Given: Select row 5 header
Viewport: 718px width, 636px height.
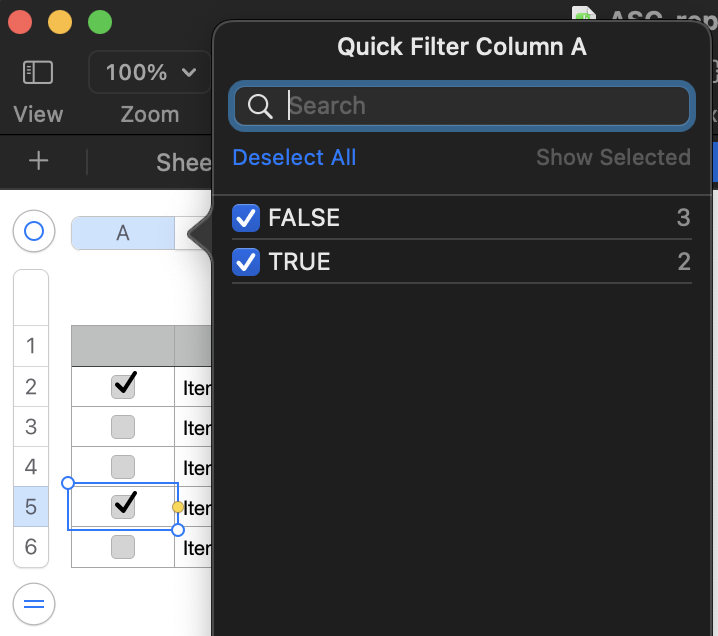Looking at the screenshot, I should (x=31, y=507).
